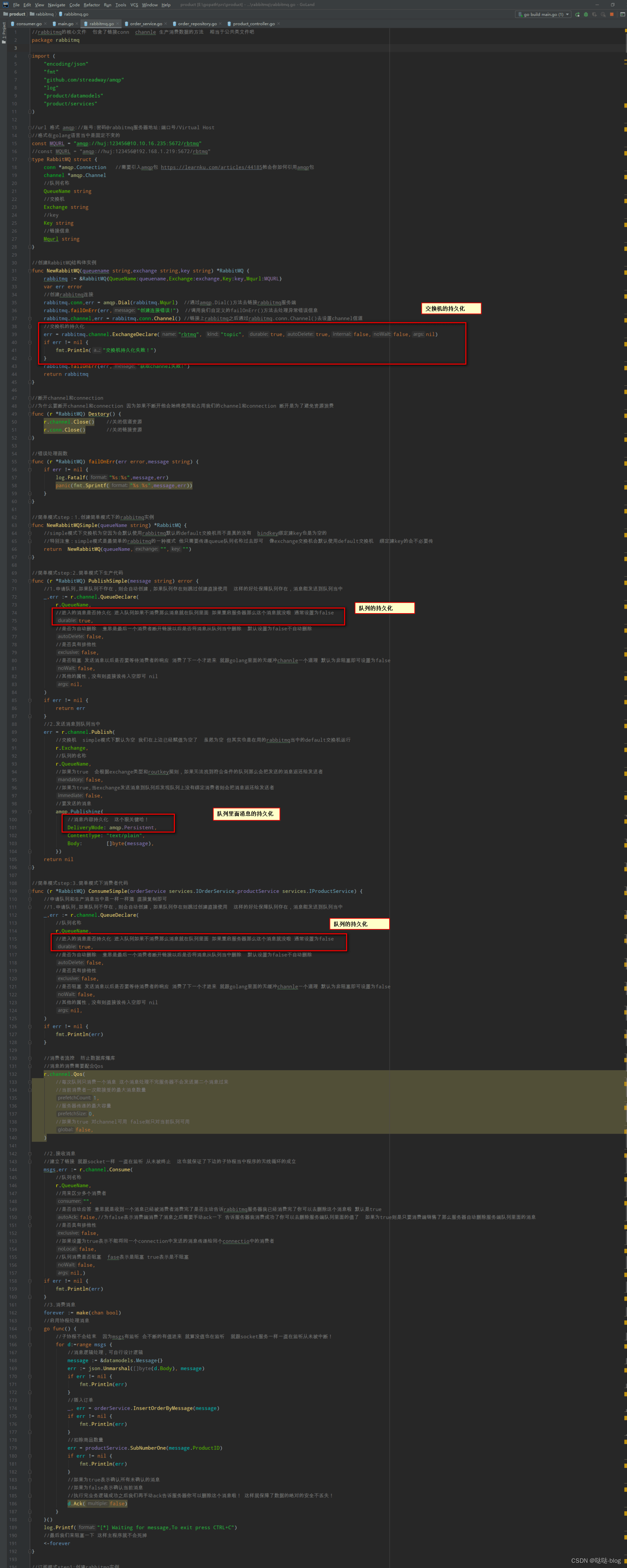Run with coverage icon
627x1568 pixels.
coord(594,15)
